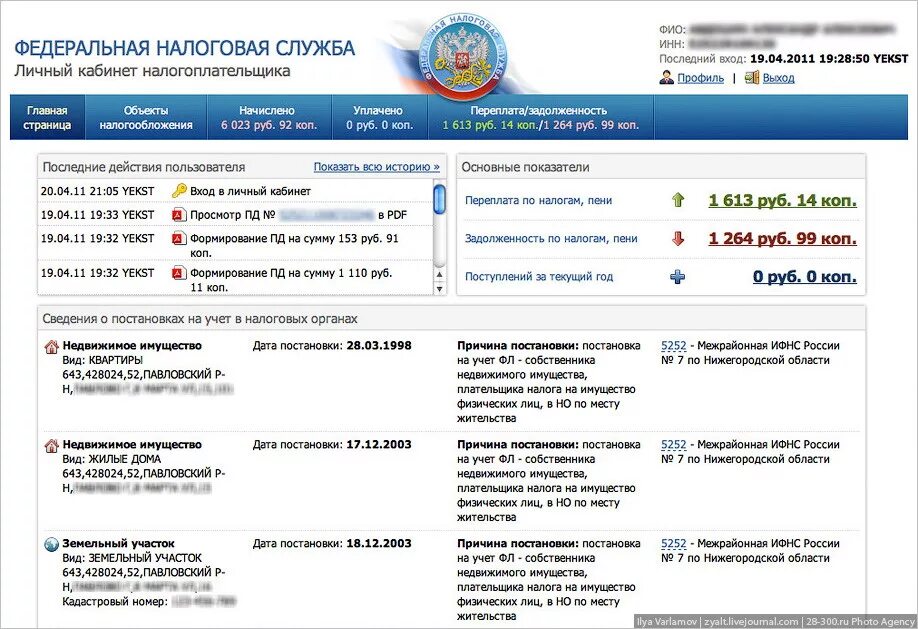The image size is (918, 629).
Task: Click Вход в личный кабинет entry text
Action: point(251,191)
